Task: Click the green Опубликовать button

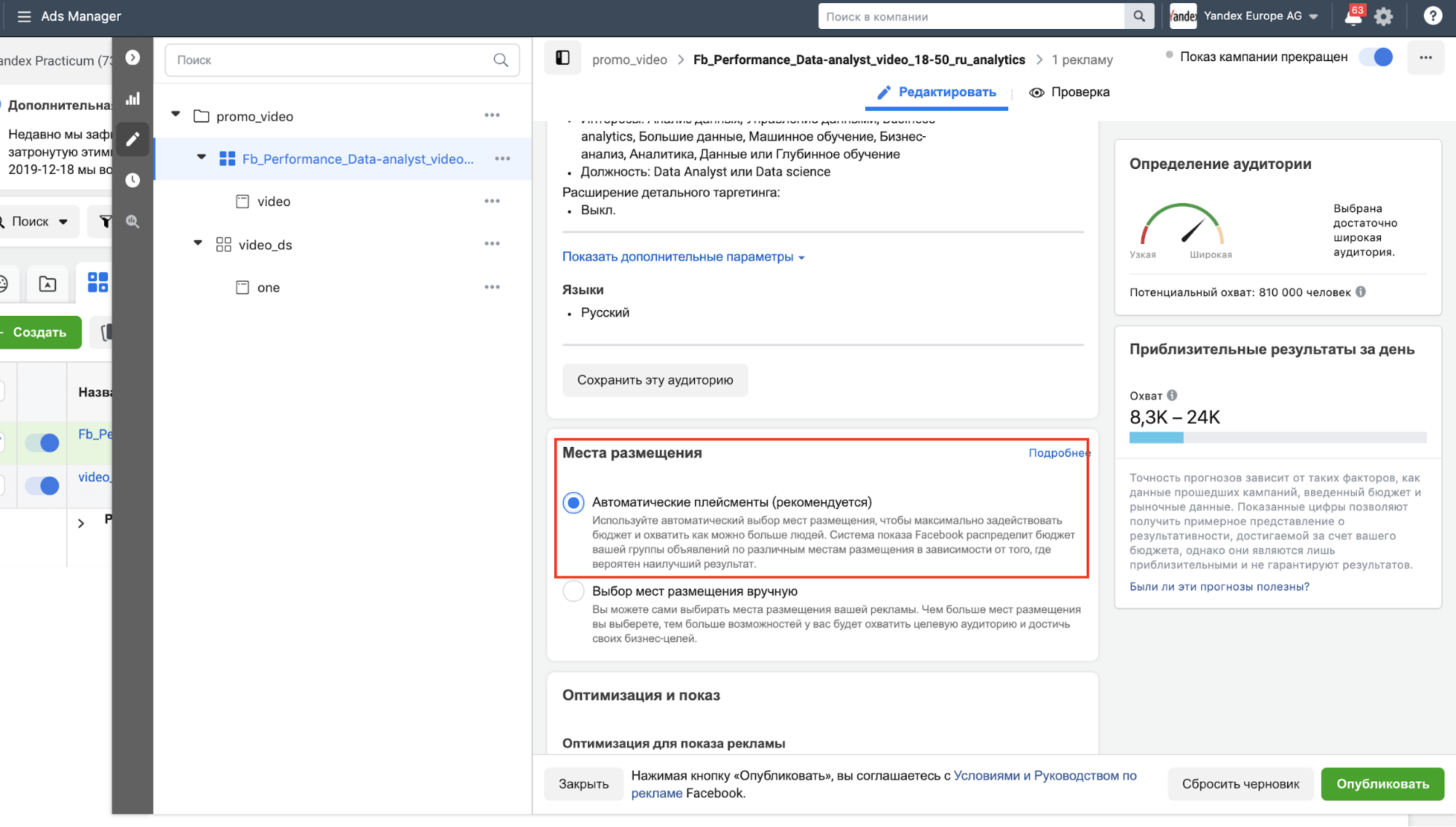Action: [1382, 784]
